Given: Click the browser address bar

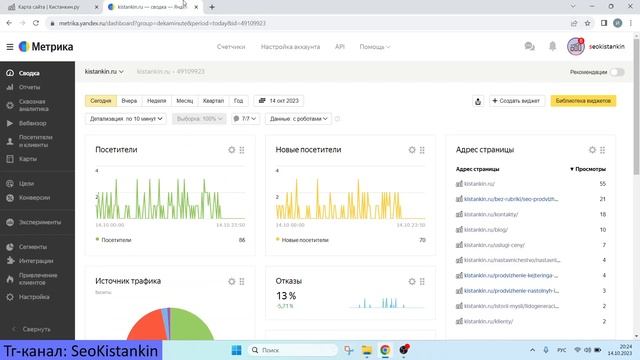Looking at the screenshot, I should [x=306, y=23].
